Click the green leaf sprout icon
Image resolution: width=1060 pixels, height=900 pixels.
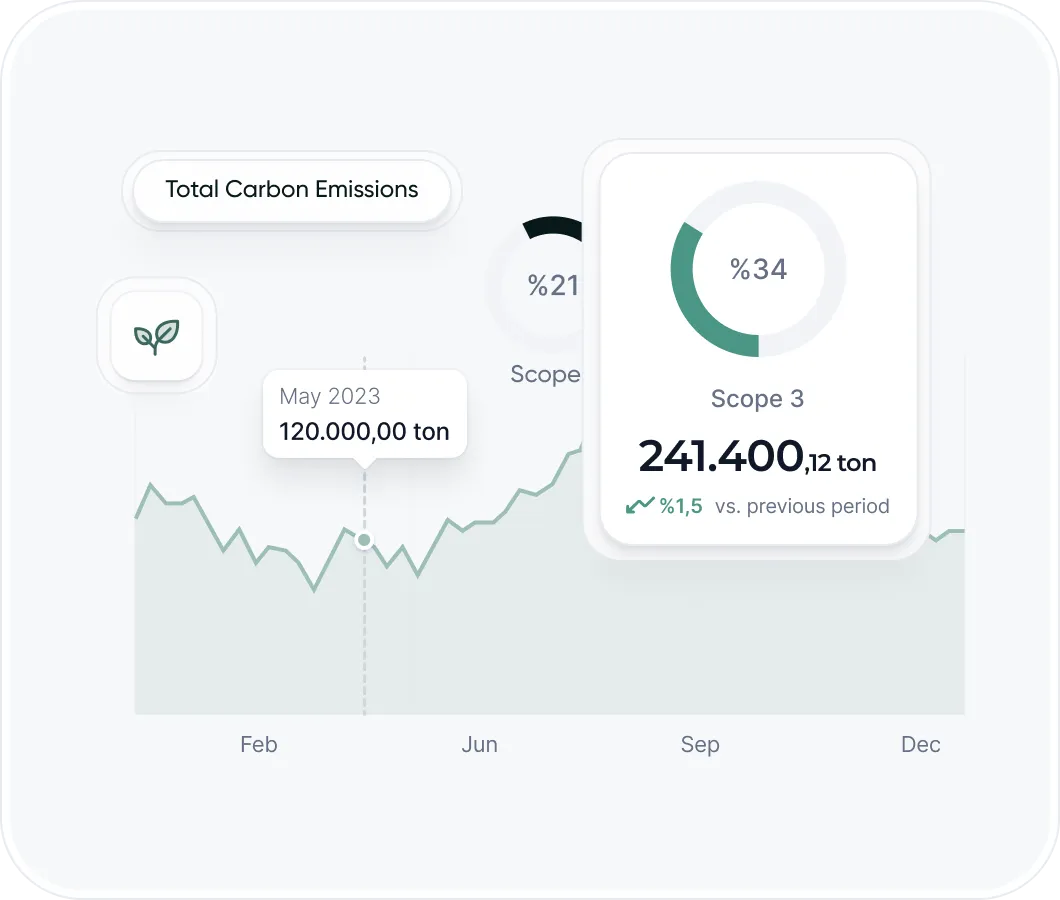[157, 336]
